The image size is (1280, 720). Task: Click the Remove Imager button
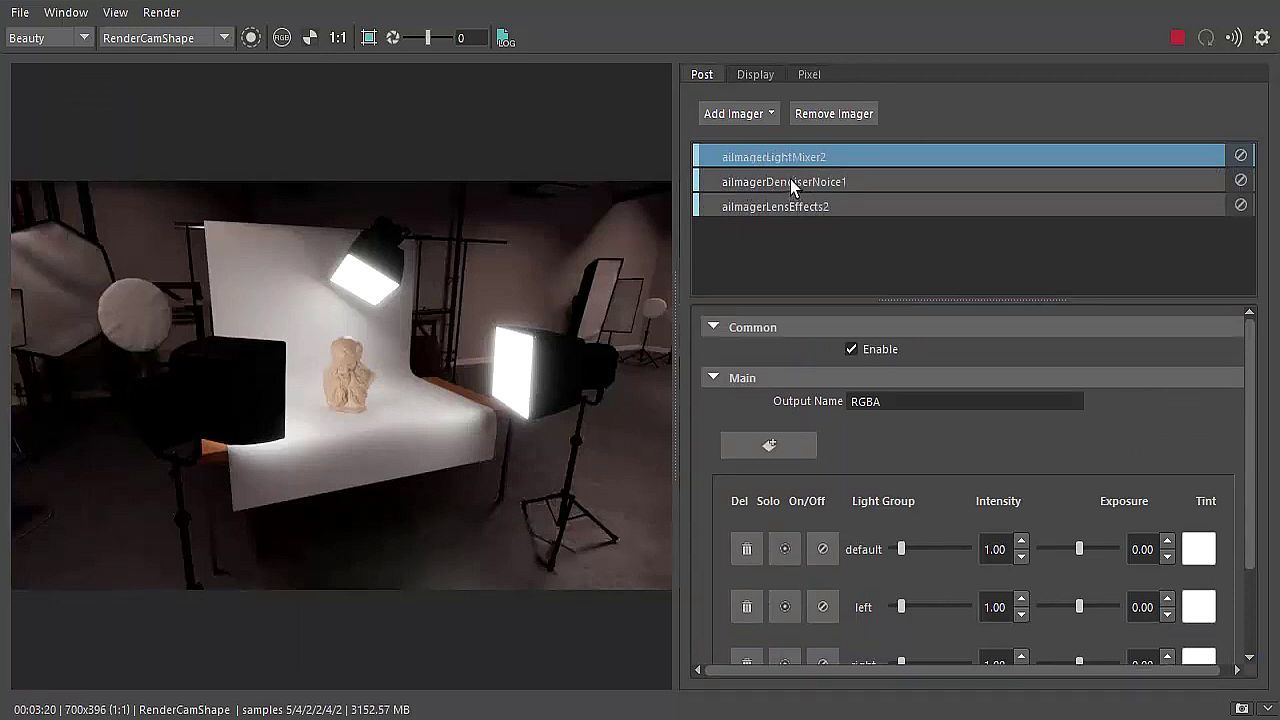(x=834, y=114)
